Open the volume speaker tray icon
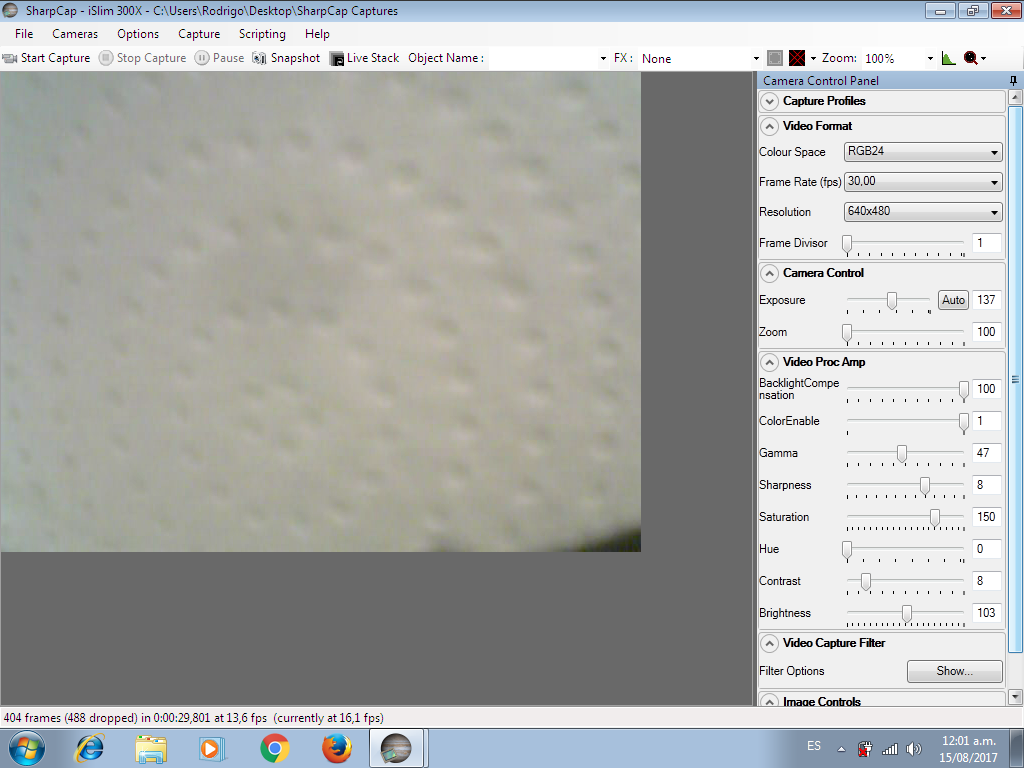Screen dimensions: 1024x768 pyautogui.click(x=914, y=749)
